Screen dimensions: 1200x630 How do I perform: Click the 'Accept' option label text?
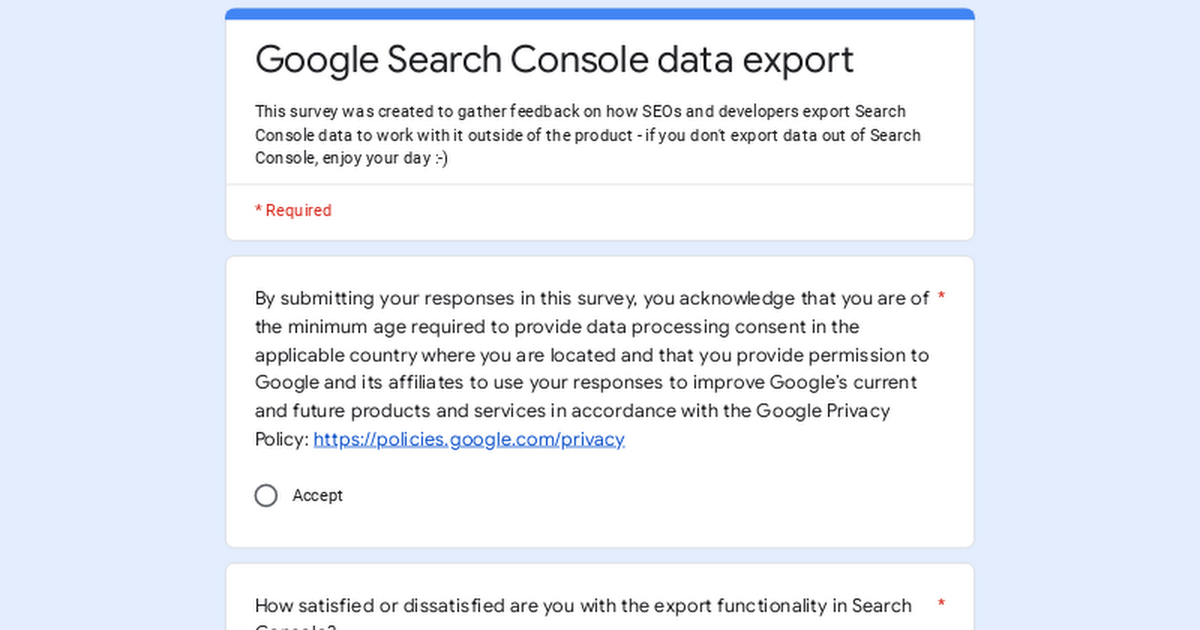317,496
